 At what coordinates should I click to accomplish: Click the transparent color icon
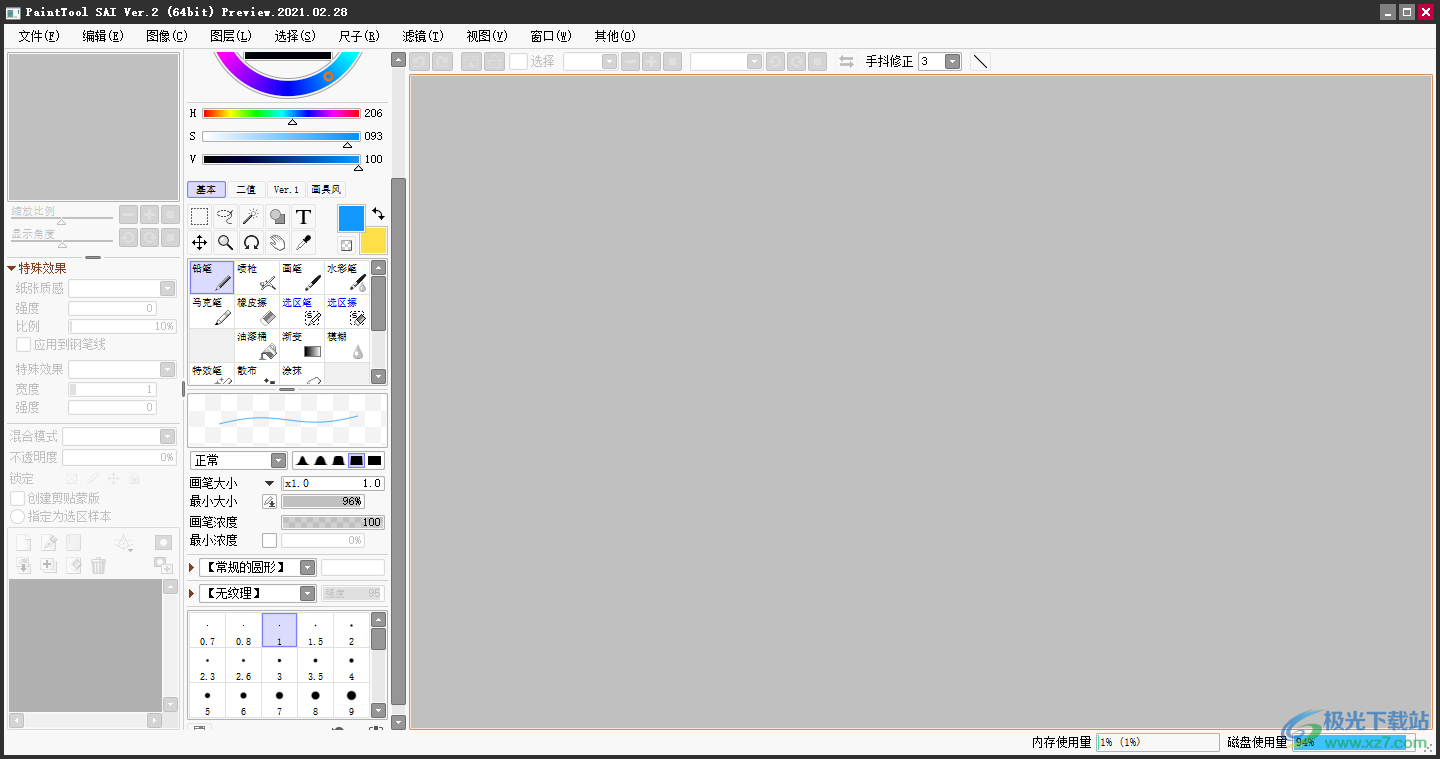pyautogui.click(x=346, y=245)
